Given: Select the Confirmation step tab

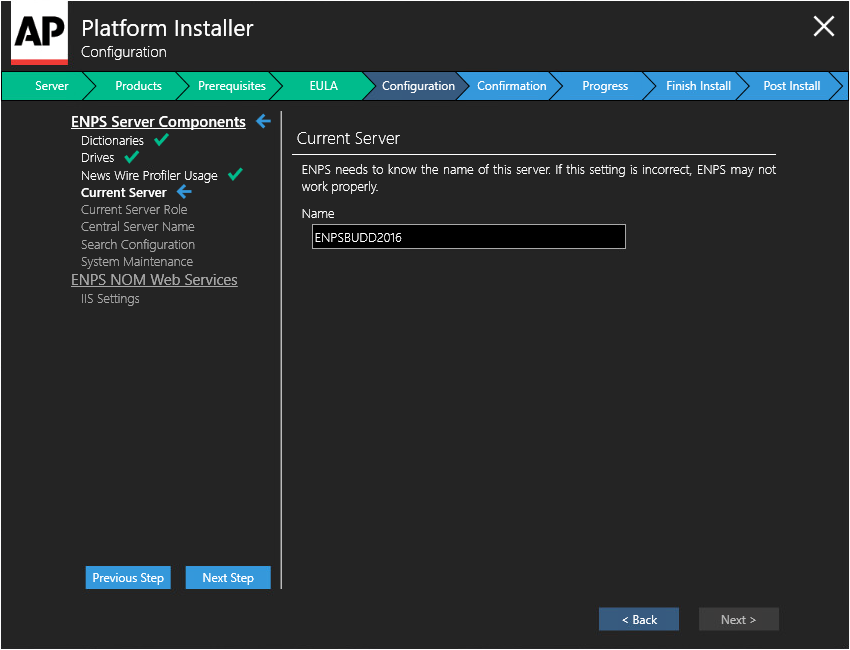Looking at the screenshot, I should coord(511,86).
